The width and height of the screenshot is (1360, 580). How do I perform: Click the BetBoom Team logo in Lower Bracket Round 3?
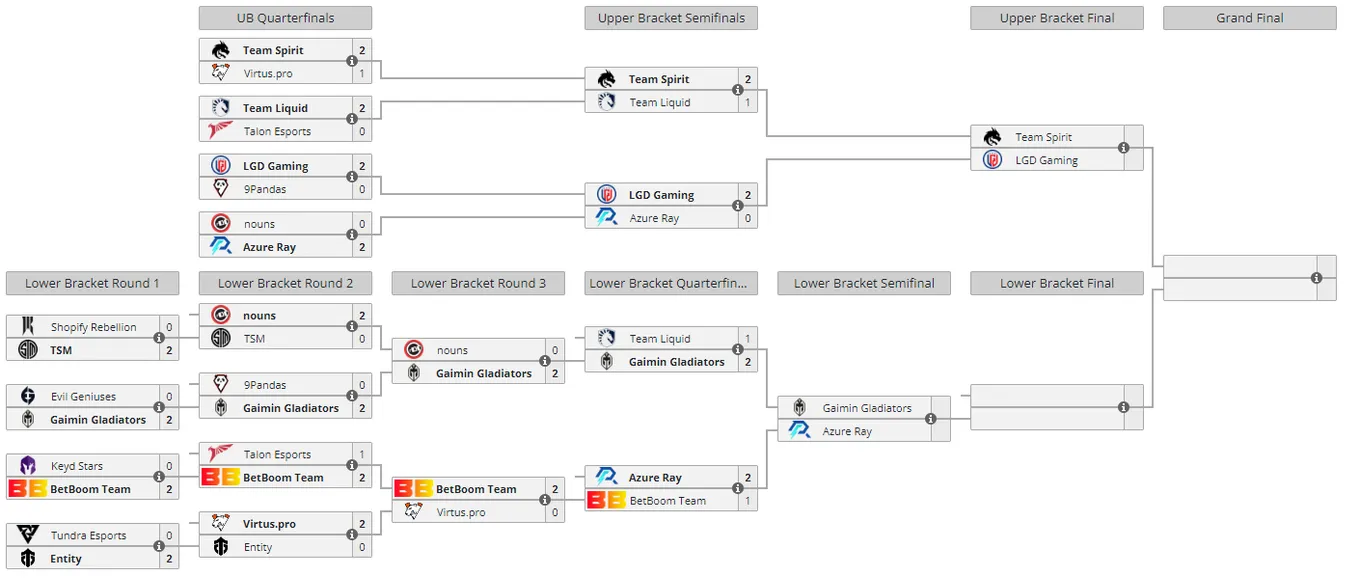tap(414, 489)
